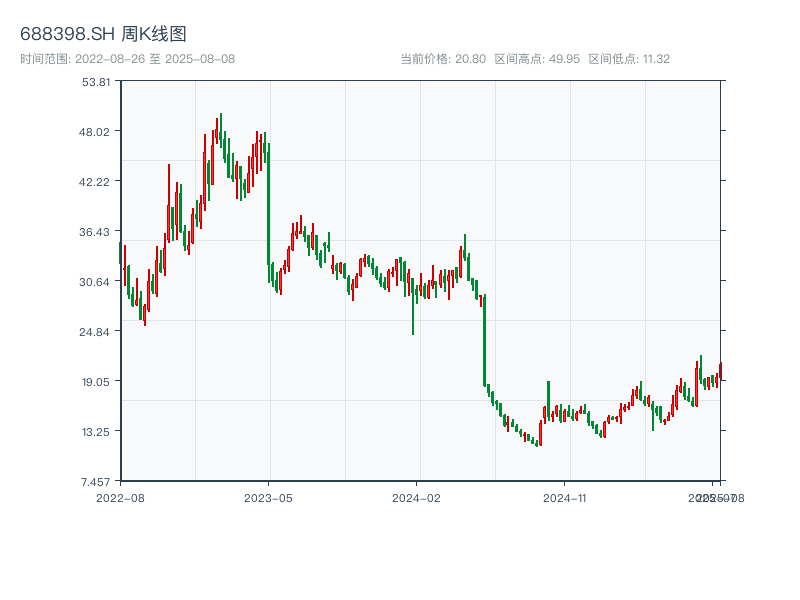Select the 2024-11 x-axis date label
The width and height of the screenshot is (800, 600).
[x=564, y=497]
